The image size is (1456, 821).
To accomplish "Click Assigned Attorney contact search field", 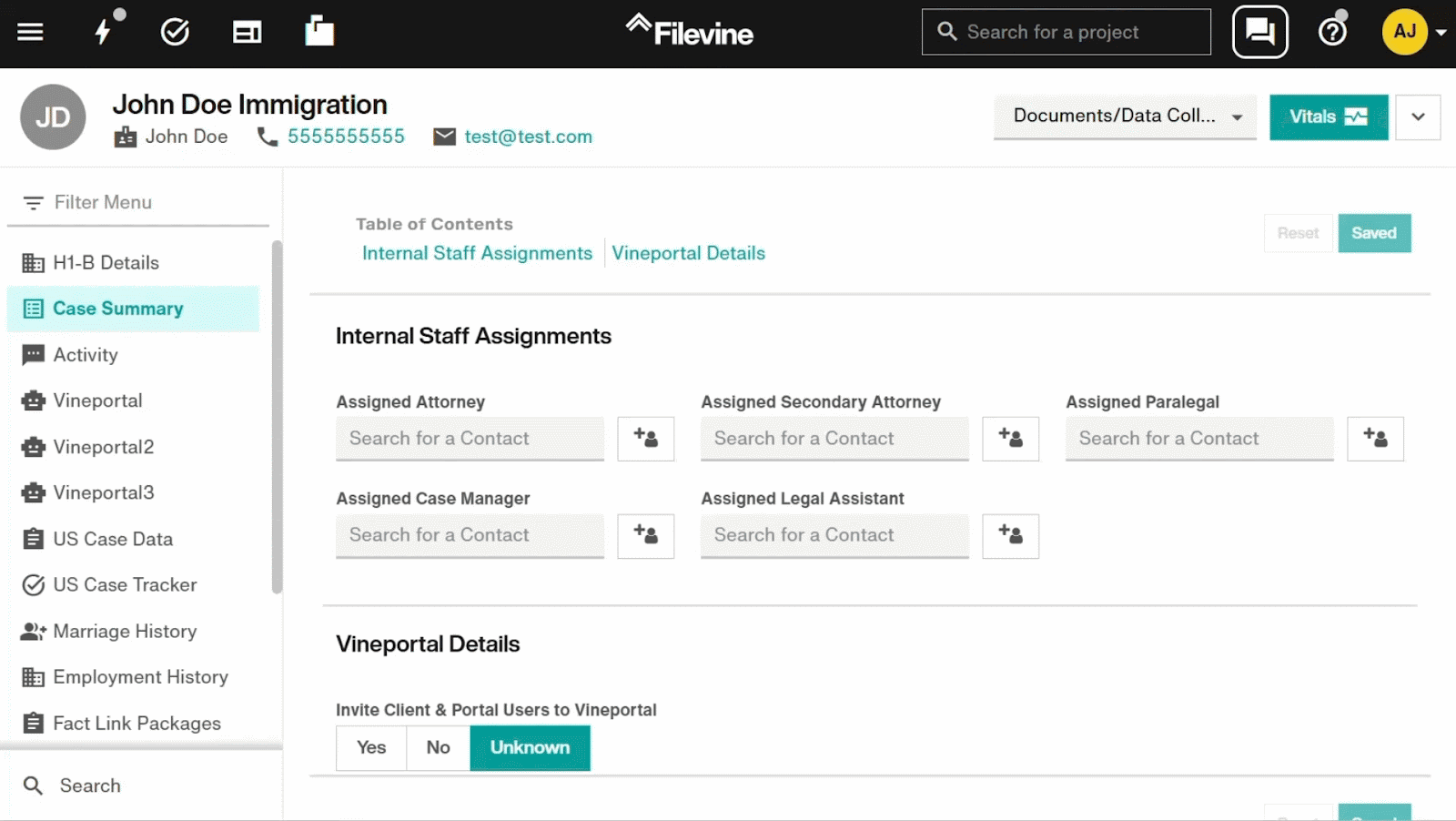I will point(470,439).
